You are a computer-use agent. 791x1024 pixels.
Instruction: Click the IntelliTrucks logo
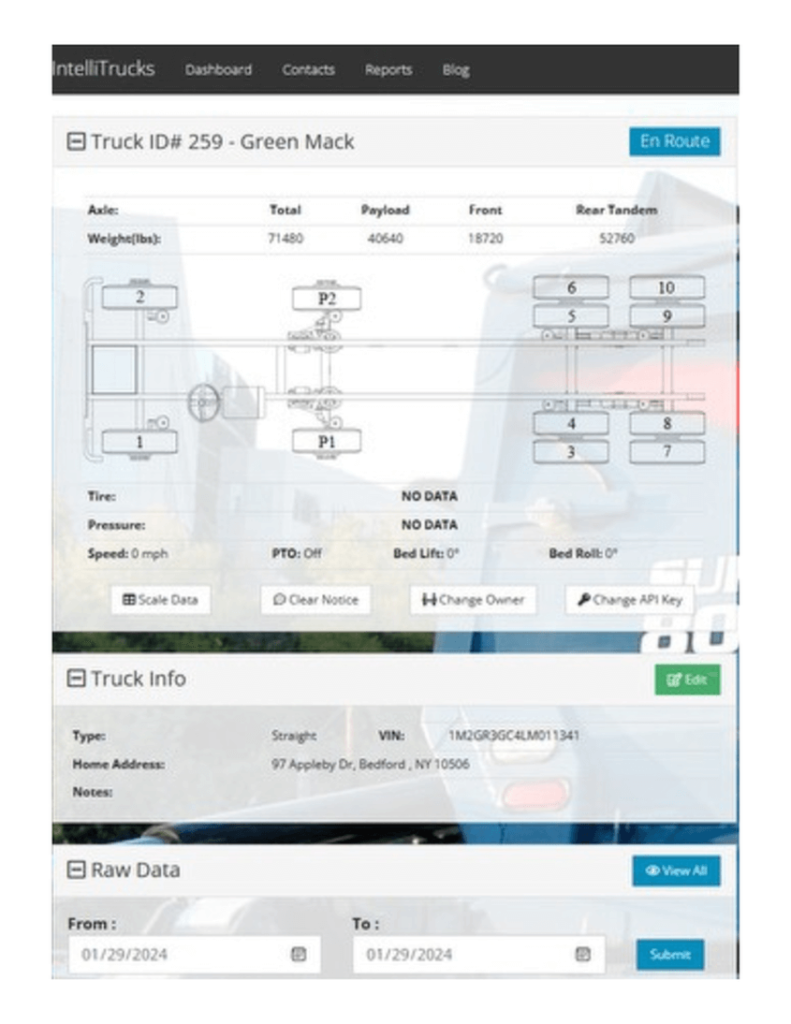(104, 69)
